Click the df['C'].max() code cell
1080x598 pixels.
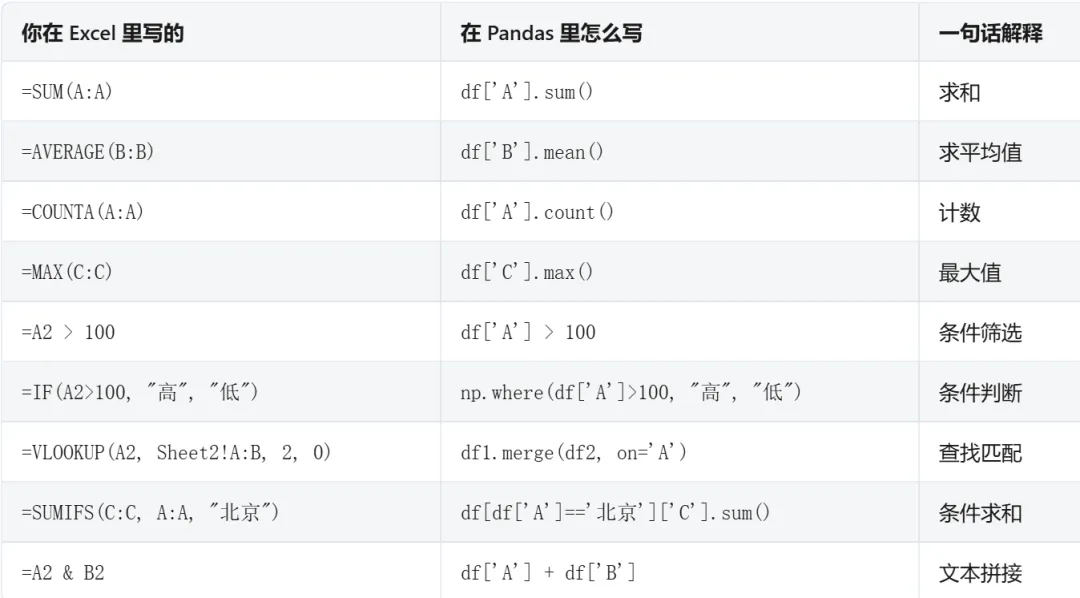pyautogui.click(x=527, y=272)
